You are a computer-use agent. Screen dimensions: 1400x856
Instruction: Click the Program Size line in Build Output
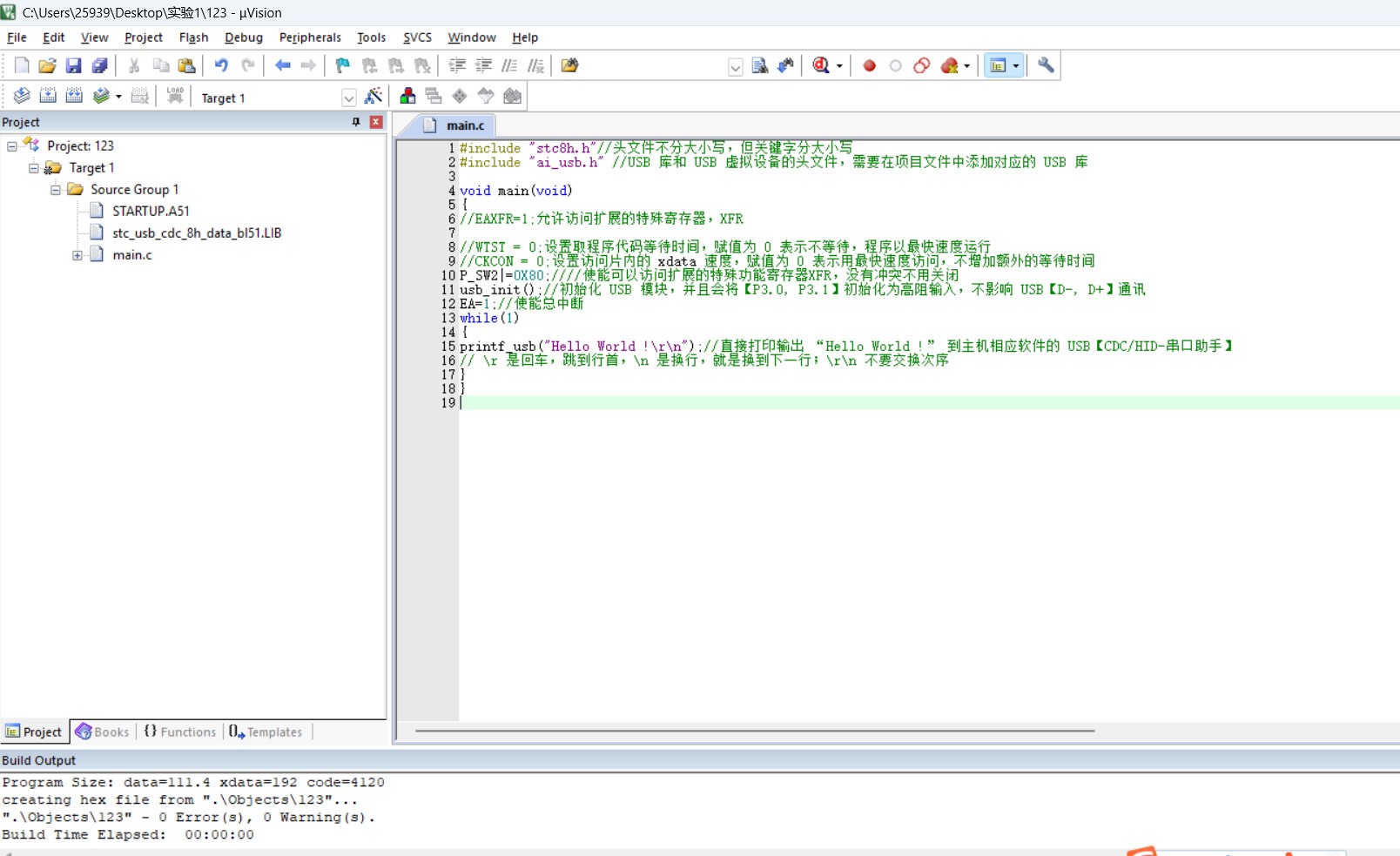click(193, 782)
